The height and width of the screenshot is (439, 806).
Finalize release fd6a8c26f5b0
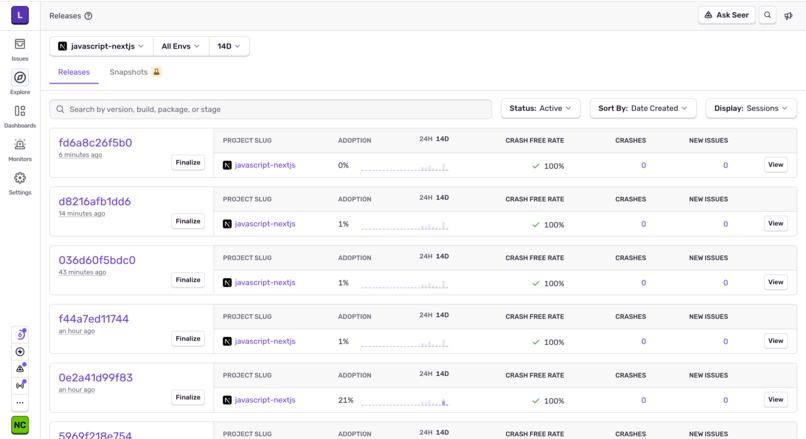pos(188,162)
